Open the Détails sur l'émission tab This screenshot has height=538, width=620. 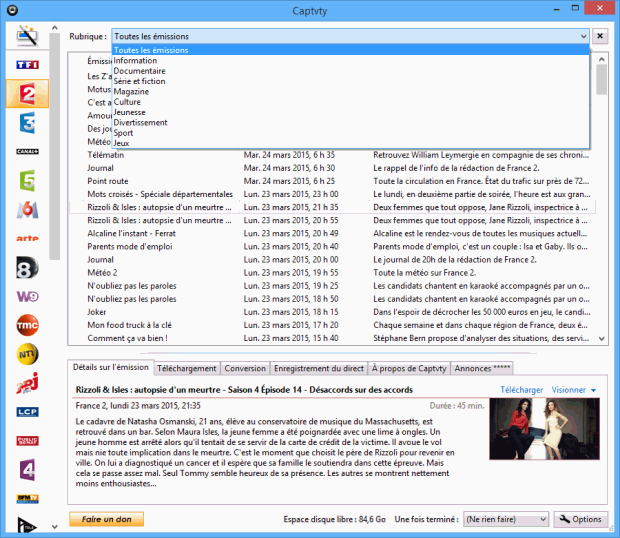point(111,367)
